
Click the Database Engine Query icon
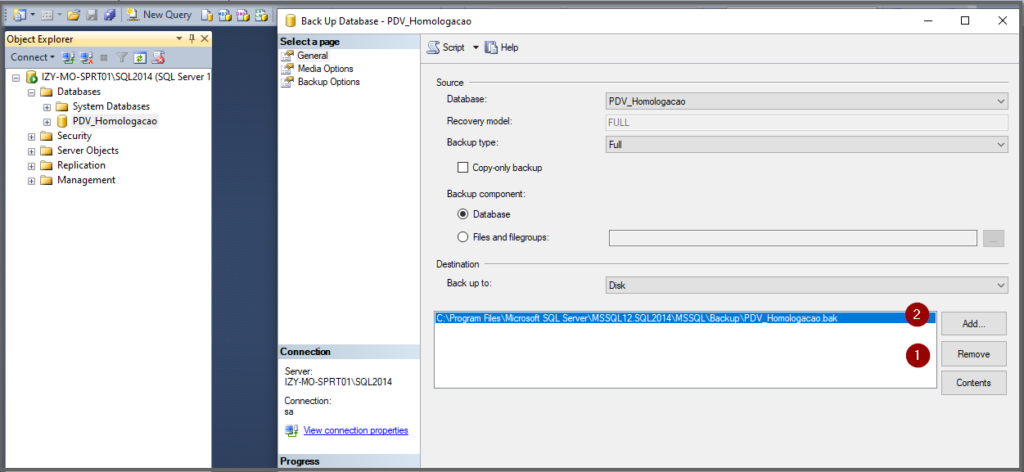pyautogui.click(x=206, y=14)
